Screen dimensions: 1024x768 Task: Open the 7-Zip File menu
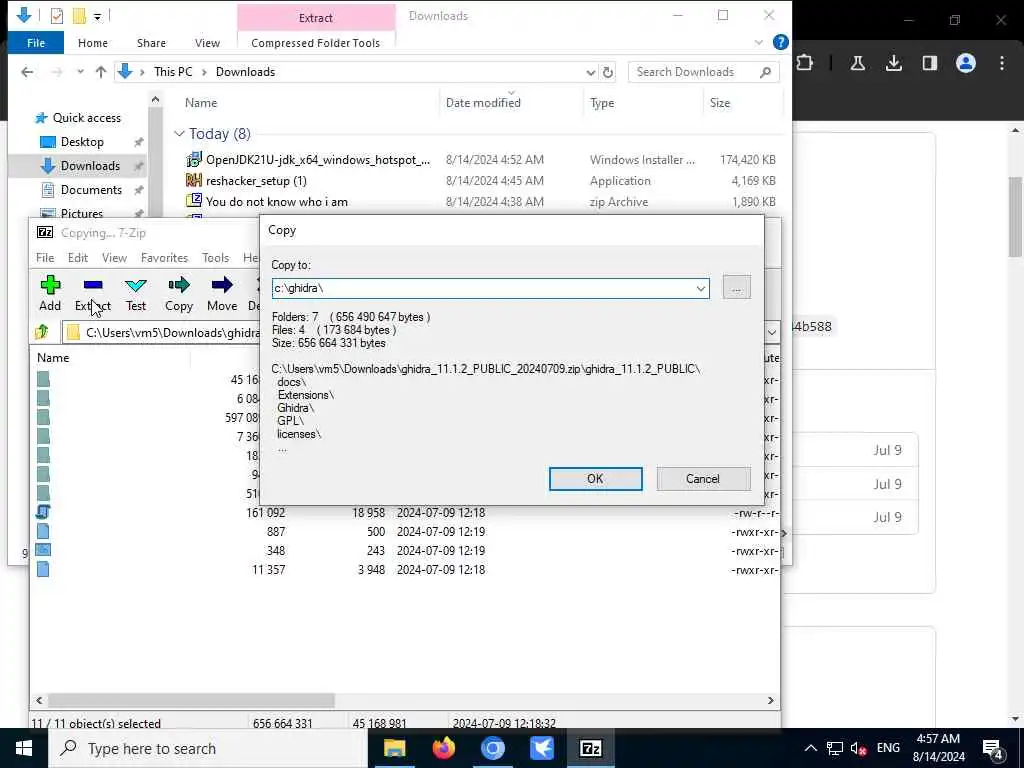click(x=45, y=258)
